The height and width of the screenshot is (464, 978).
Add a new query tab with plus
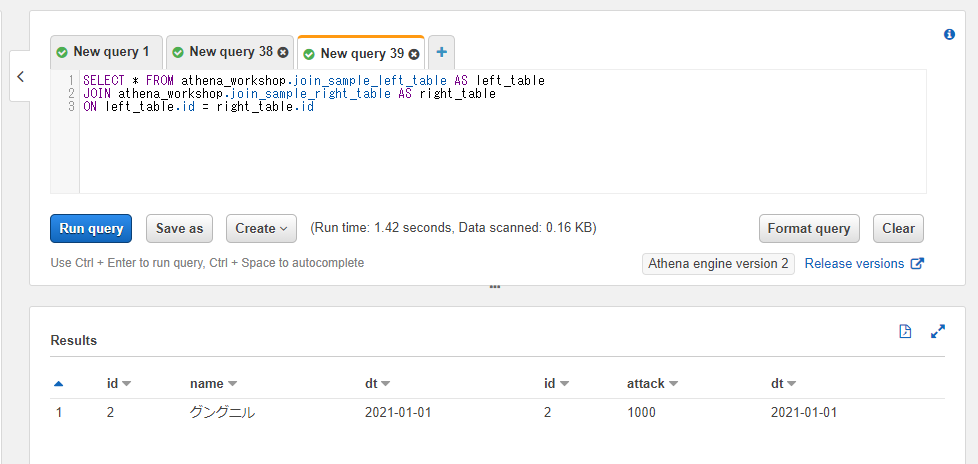pyautogui.click(x=442, y=52)
